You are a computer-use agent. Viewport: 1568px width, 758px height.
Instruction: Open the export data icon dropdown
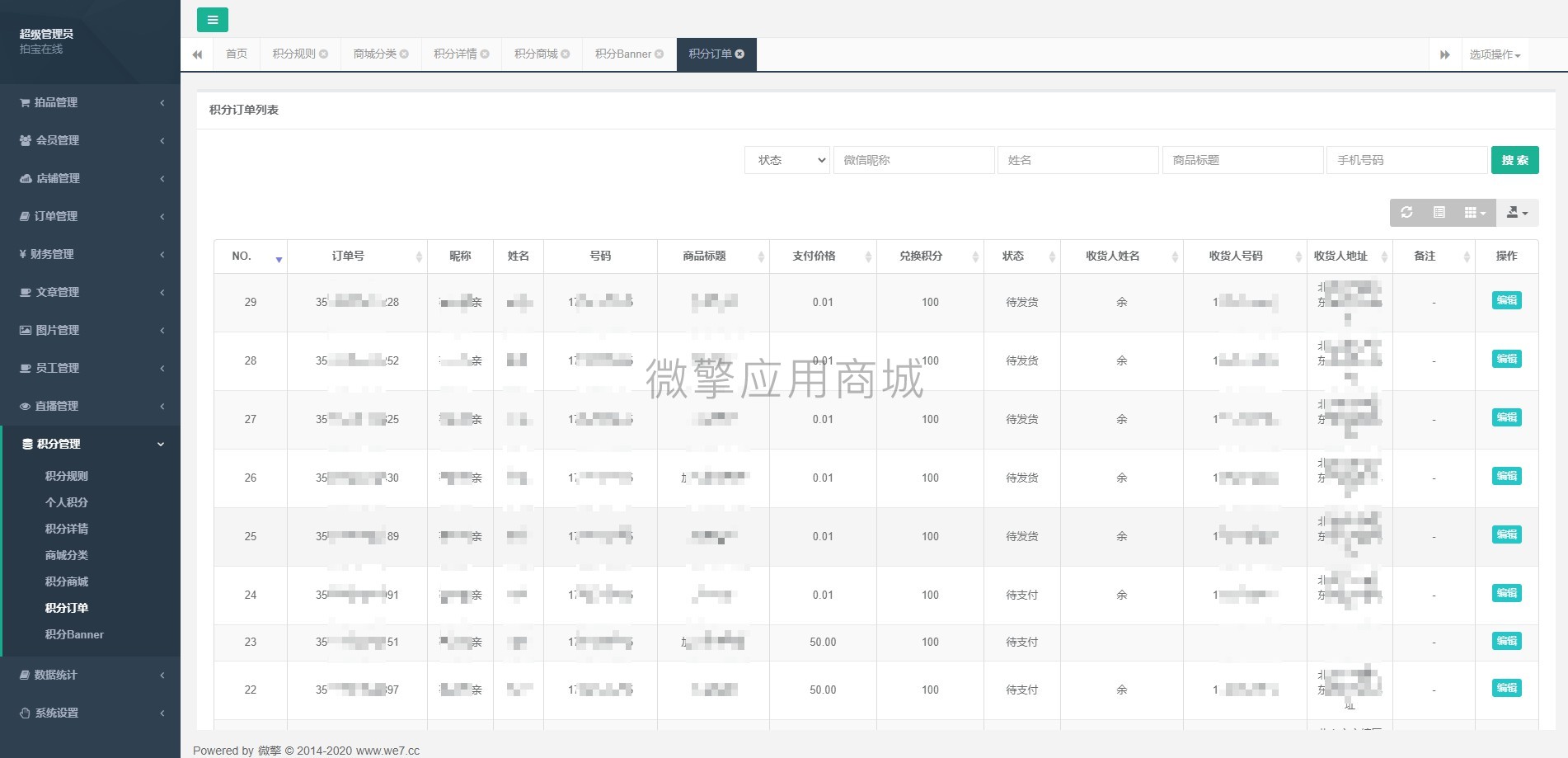click(x=1517, y=213)
